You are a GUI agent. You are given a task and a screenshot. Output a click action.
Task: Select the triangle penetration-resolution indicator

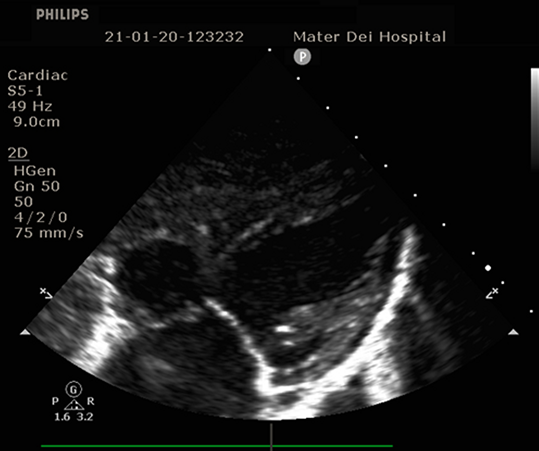click(x=74, y=405)
